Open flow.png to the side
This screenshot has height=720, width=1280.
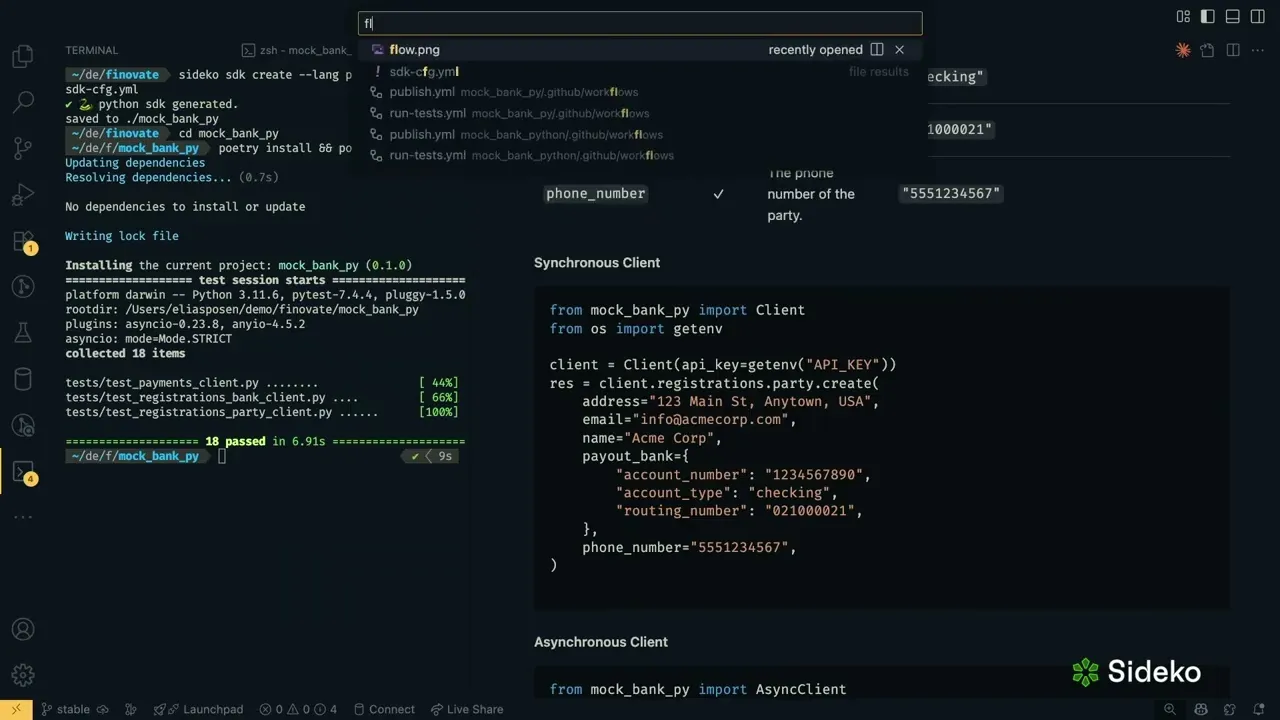[877, 49]
